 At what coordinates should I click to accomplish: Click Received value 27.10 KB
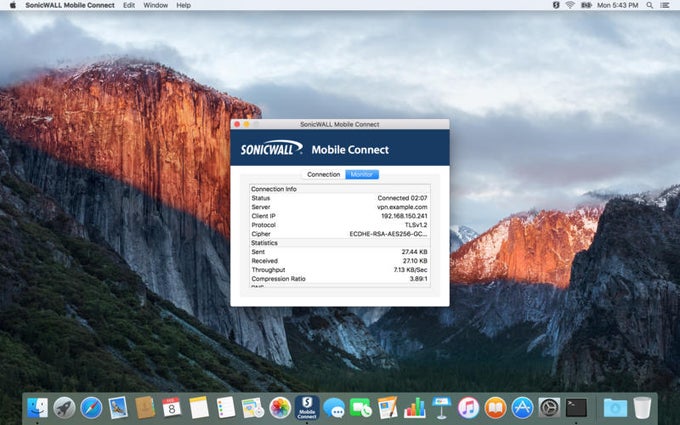coord(415,261)
